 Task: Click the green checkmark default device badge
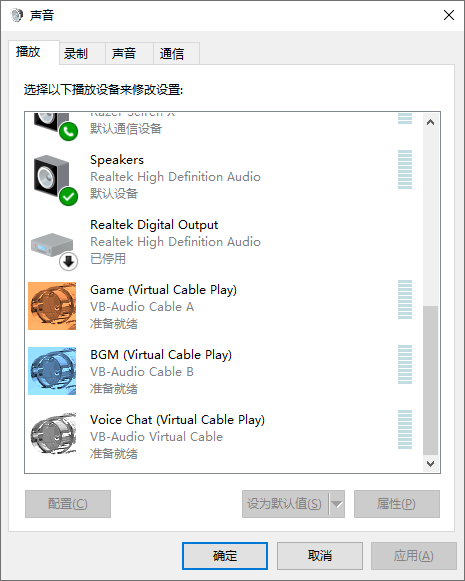coord(69,196)
